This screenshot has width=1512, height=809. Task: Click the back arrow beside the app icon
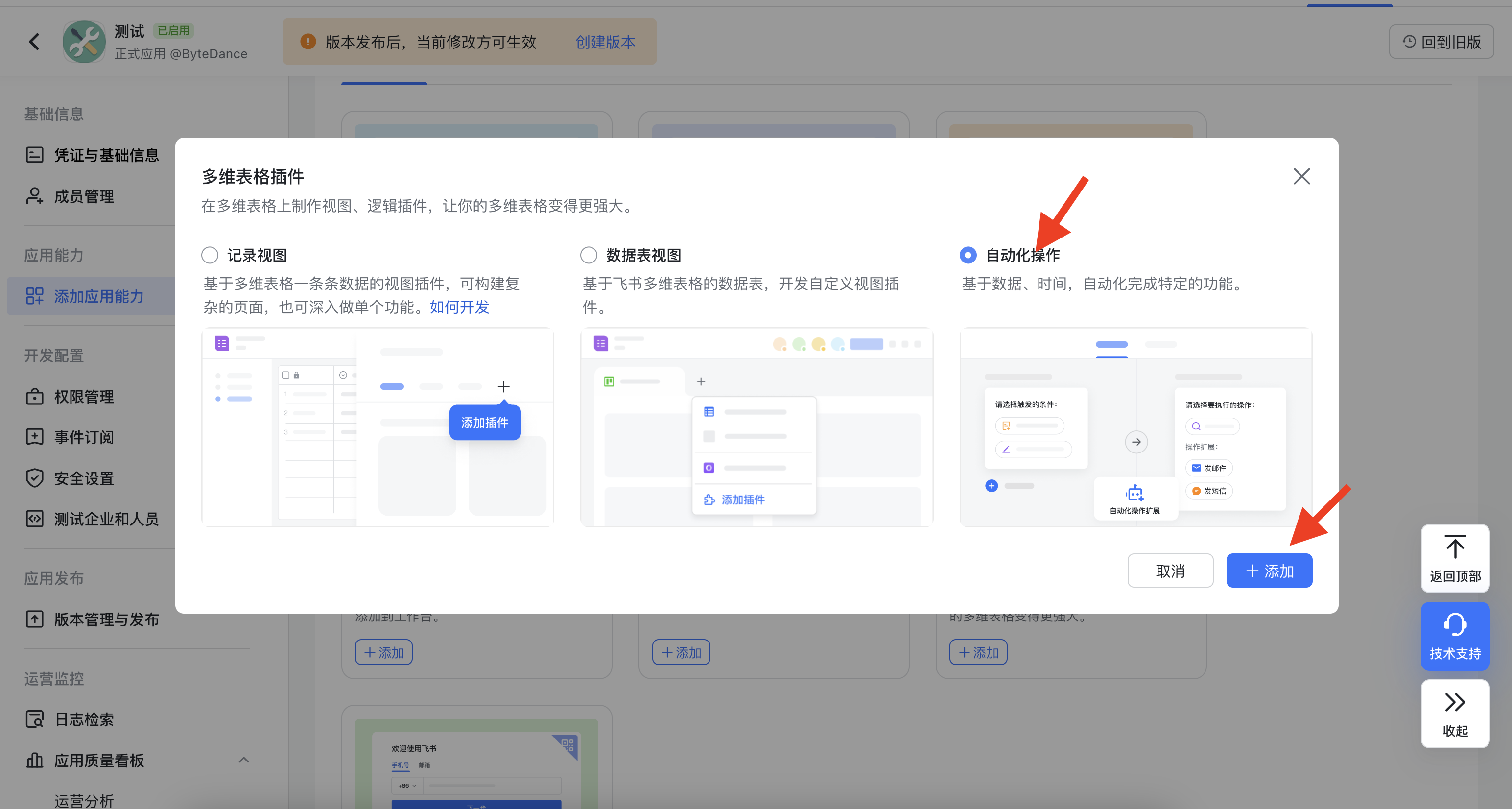(33, 41)
